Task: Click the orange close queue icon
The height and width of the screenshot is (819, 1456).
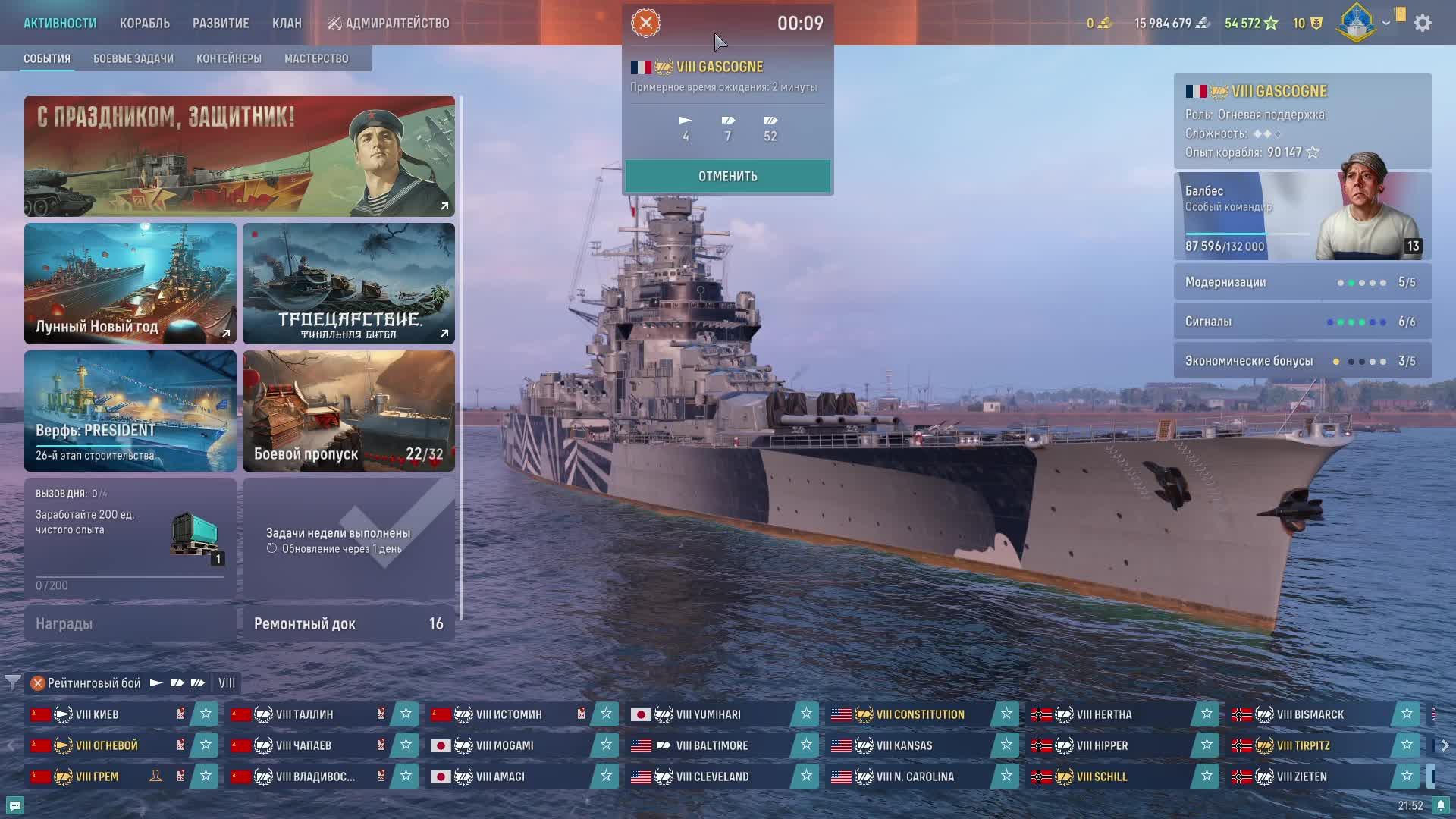Action: pyautogui.click(x=646, y=23)
